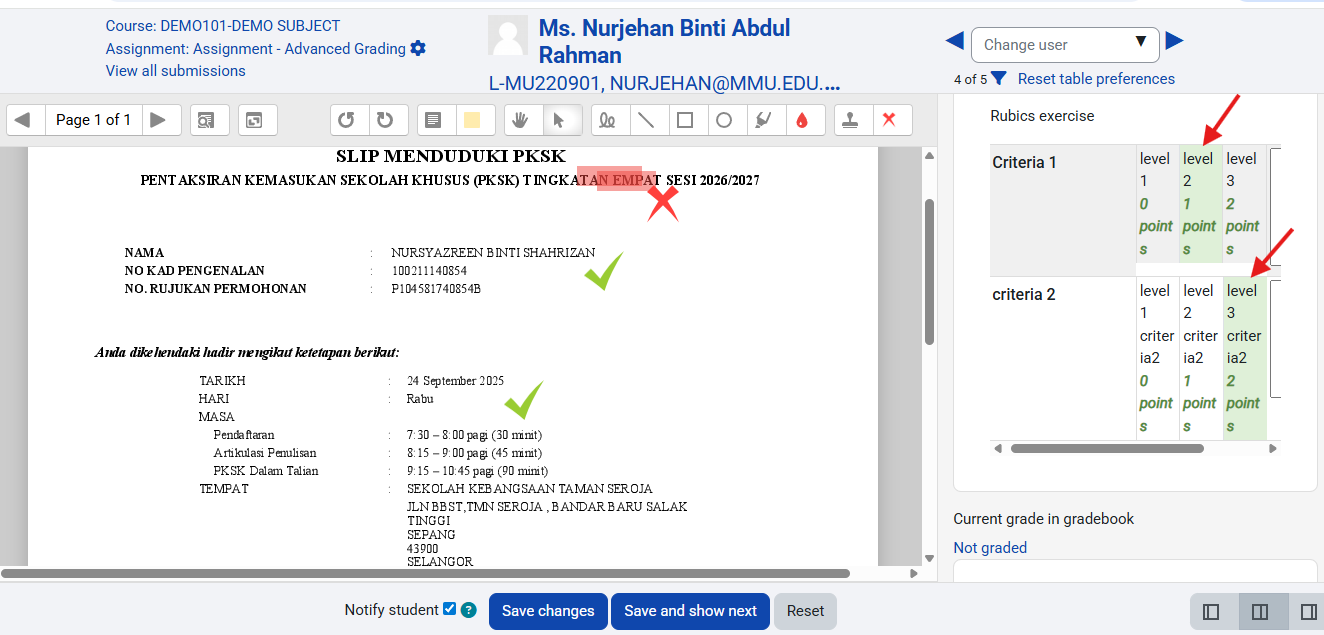Activate the Drag hand tool

click(520, 120)
